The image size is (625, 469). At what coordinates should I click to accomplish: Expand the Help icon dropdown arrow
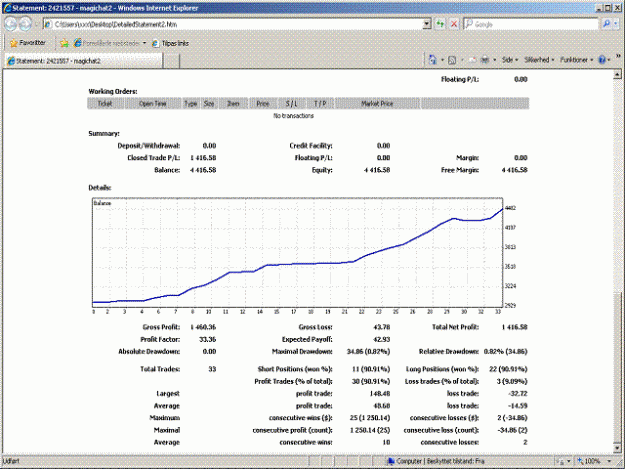(609, 60)
